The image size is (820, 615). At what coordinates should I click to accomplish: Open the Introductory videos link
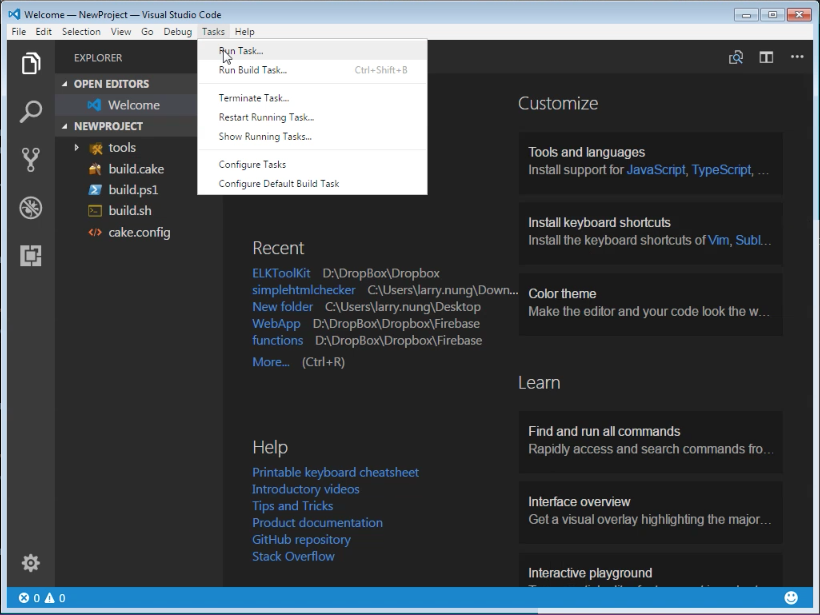[306, 489]
